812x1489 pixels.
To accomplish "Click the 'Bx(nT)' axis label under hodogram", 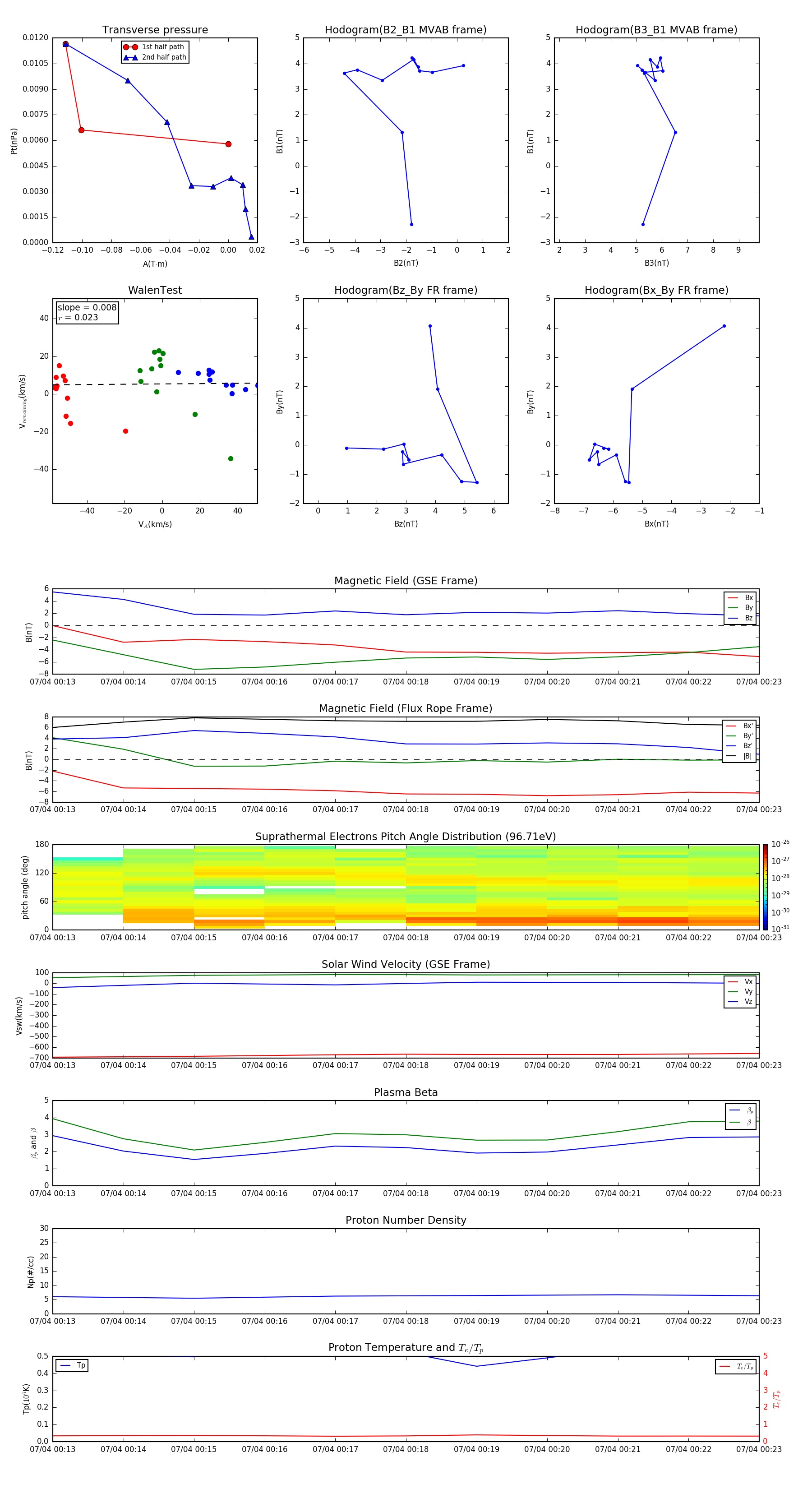I will point(656,524).
